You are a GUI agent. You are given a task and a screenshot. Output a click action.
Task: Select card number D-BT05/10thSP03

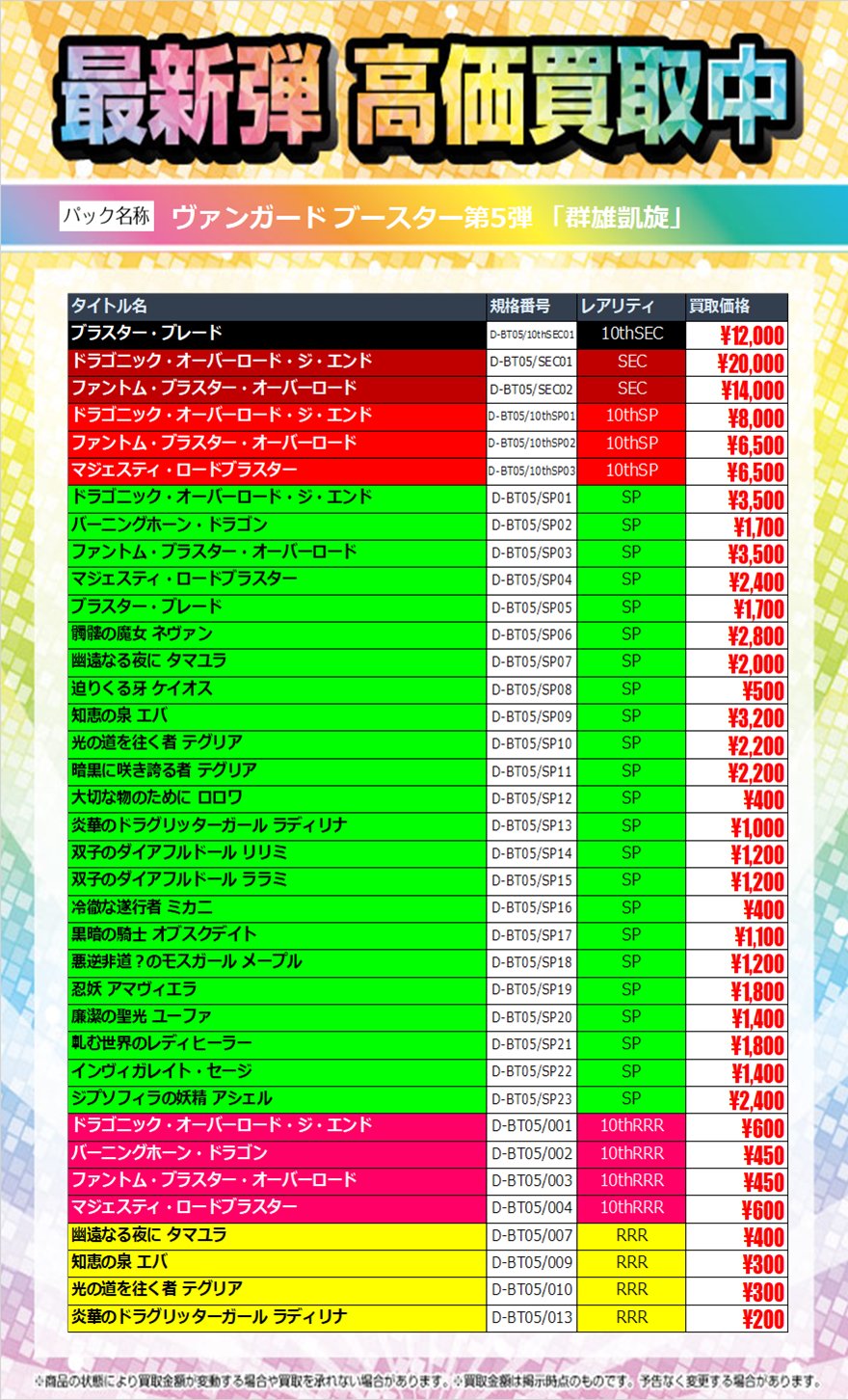point(532,471)
